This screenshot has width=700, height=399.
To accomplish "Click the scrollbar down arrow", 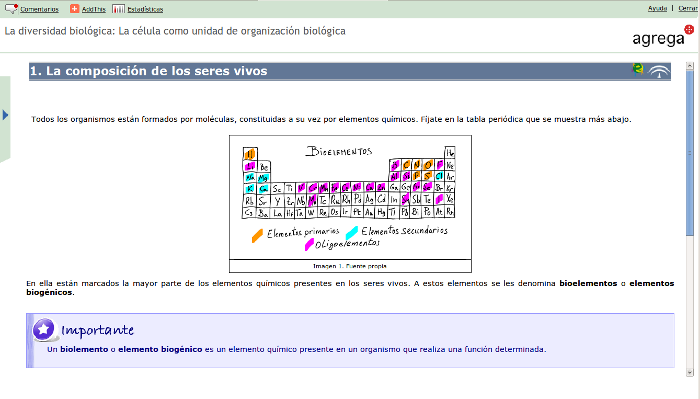I will click(690, 372).
